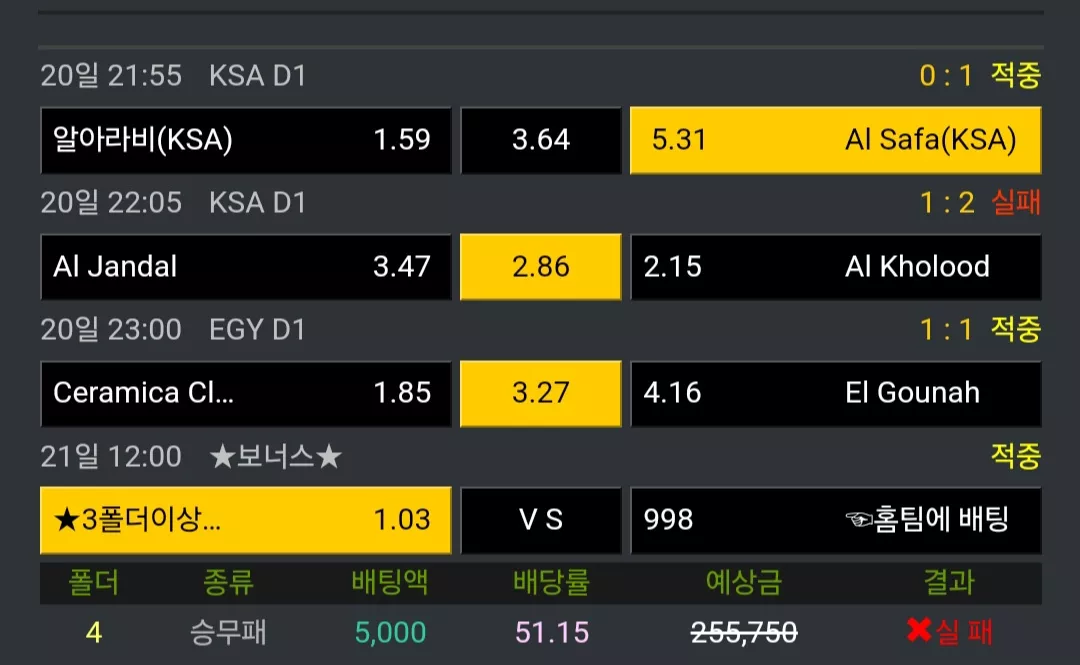Click the star icon before 3폴더이상
1080x665 pixels.
coord(66,520)
